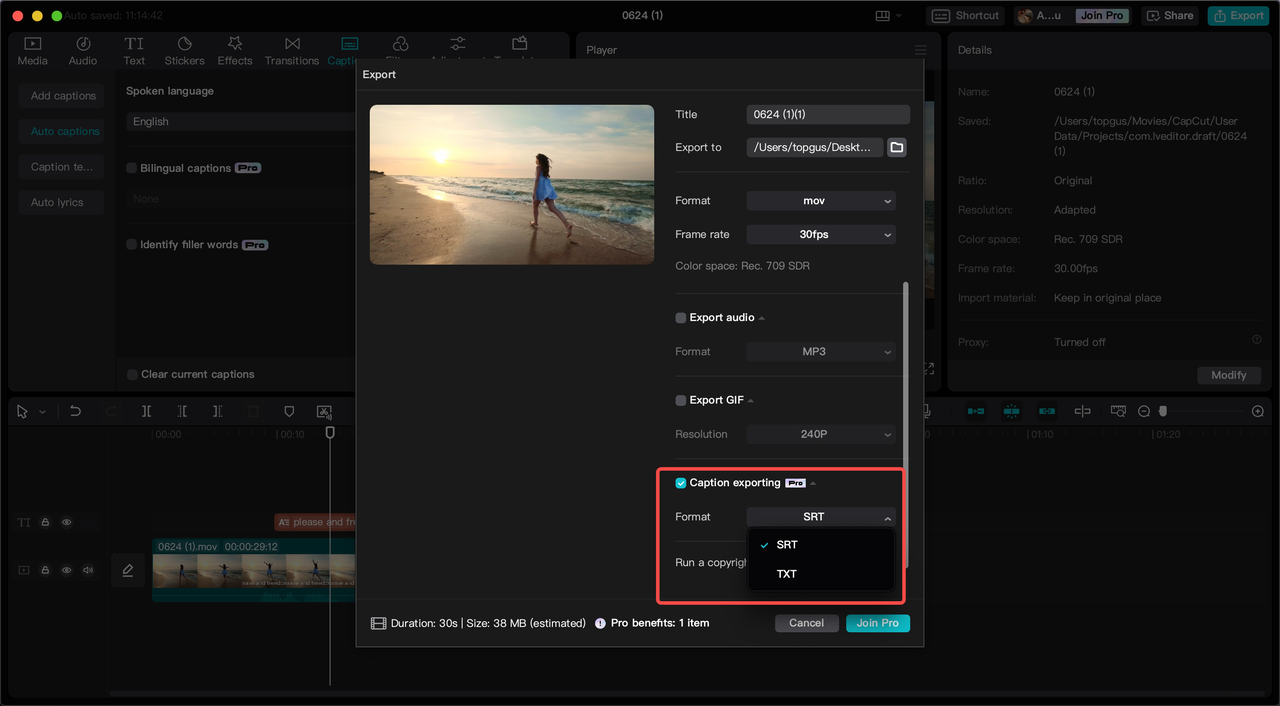Viewport: 1280px width, 706px height.
Task: Click the pencil edit icon beside video track
Action: [x=128, y=570]
